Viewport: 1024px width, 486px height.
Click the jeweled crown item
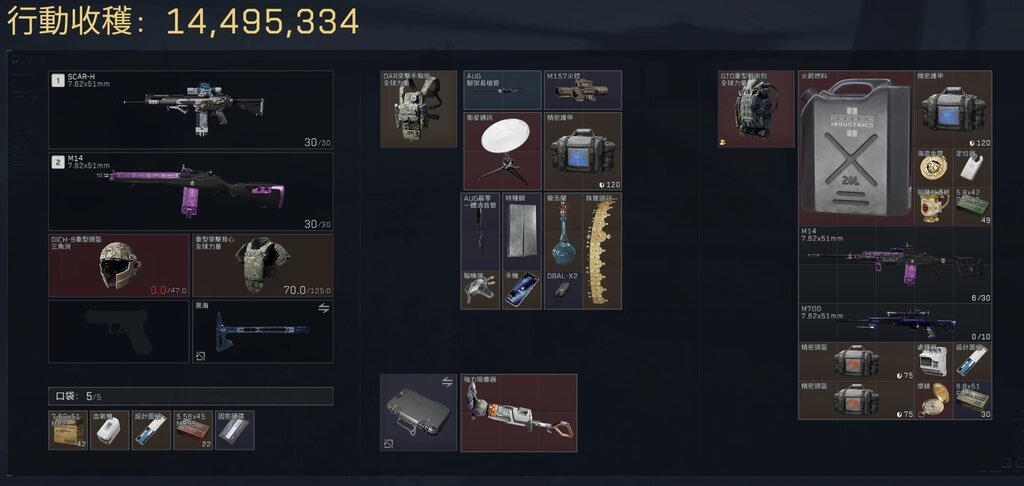click(602, 251)
